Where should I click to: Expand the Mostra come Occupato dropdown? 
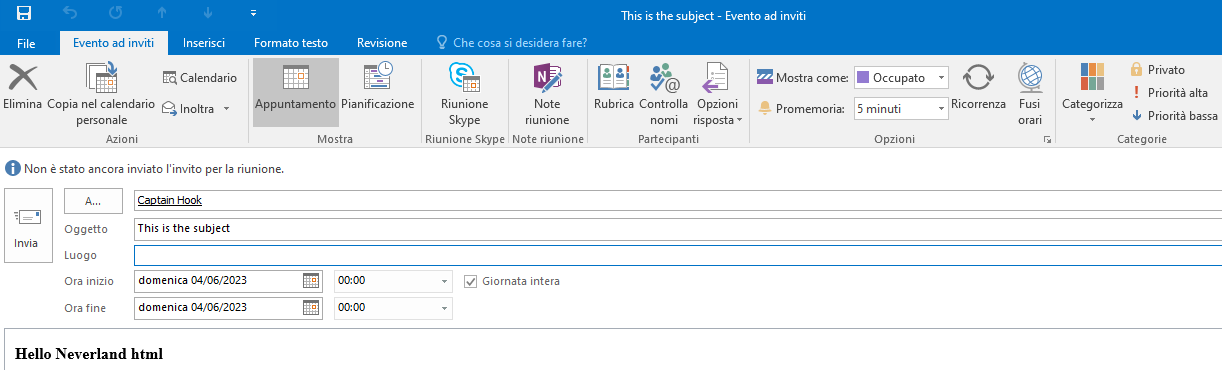(942, 77)
